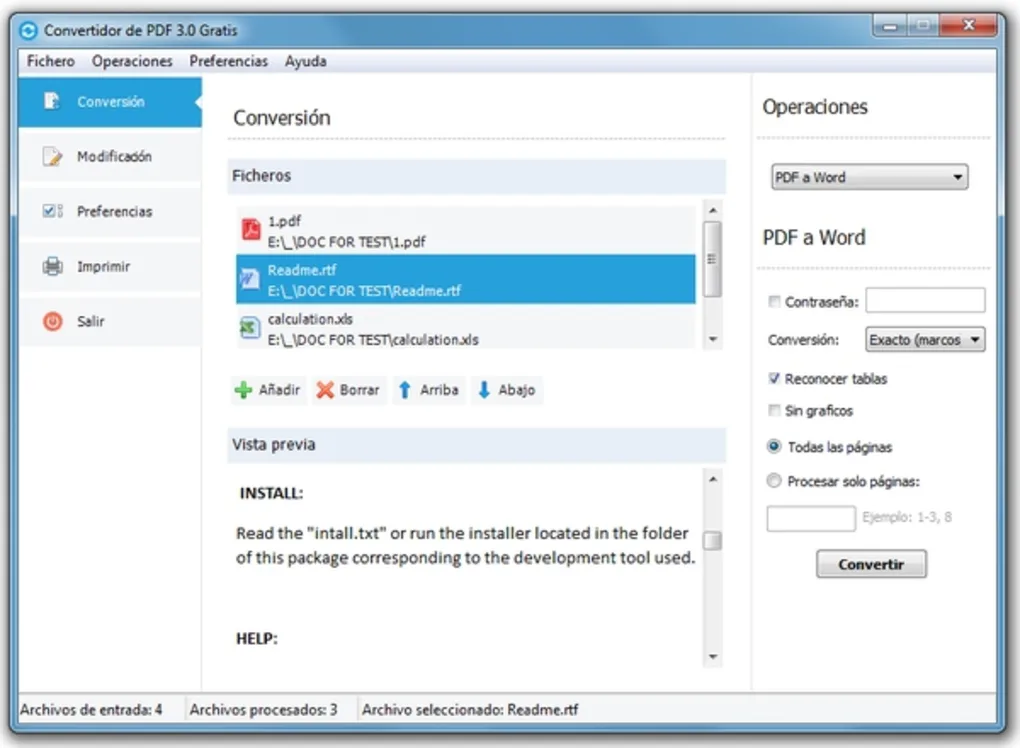Click the red X Borrar icon
The width and height of the screenshot is (1020, 748).
[325, 390]
